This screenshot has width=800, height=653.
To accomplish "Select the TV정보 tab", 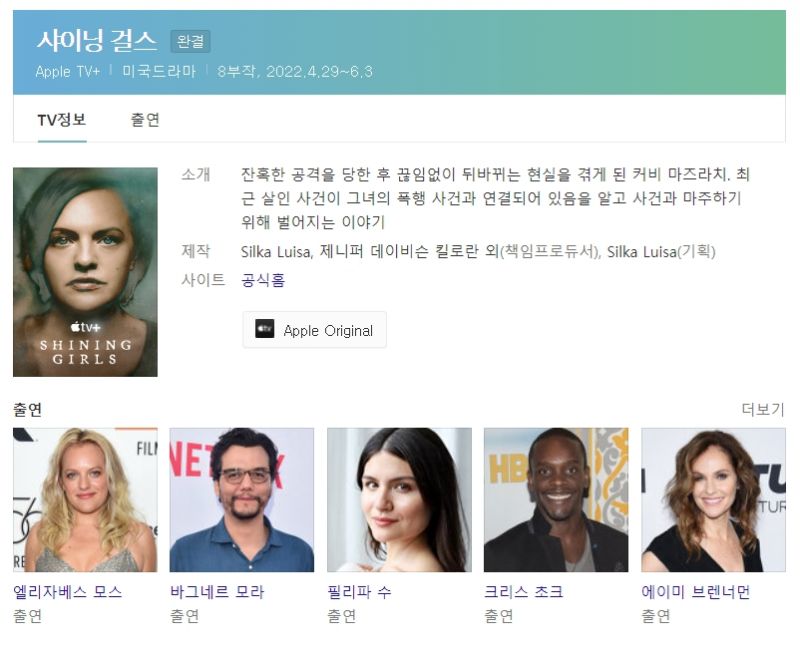I will point(62,120).
